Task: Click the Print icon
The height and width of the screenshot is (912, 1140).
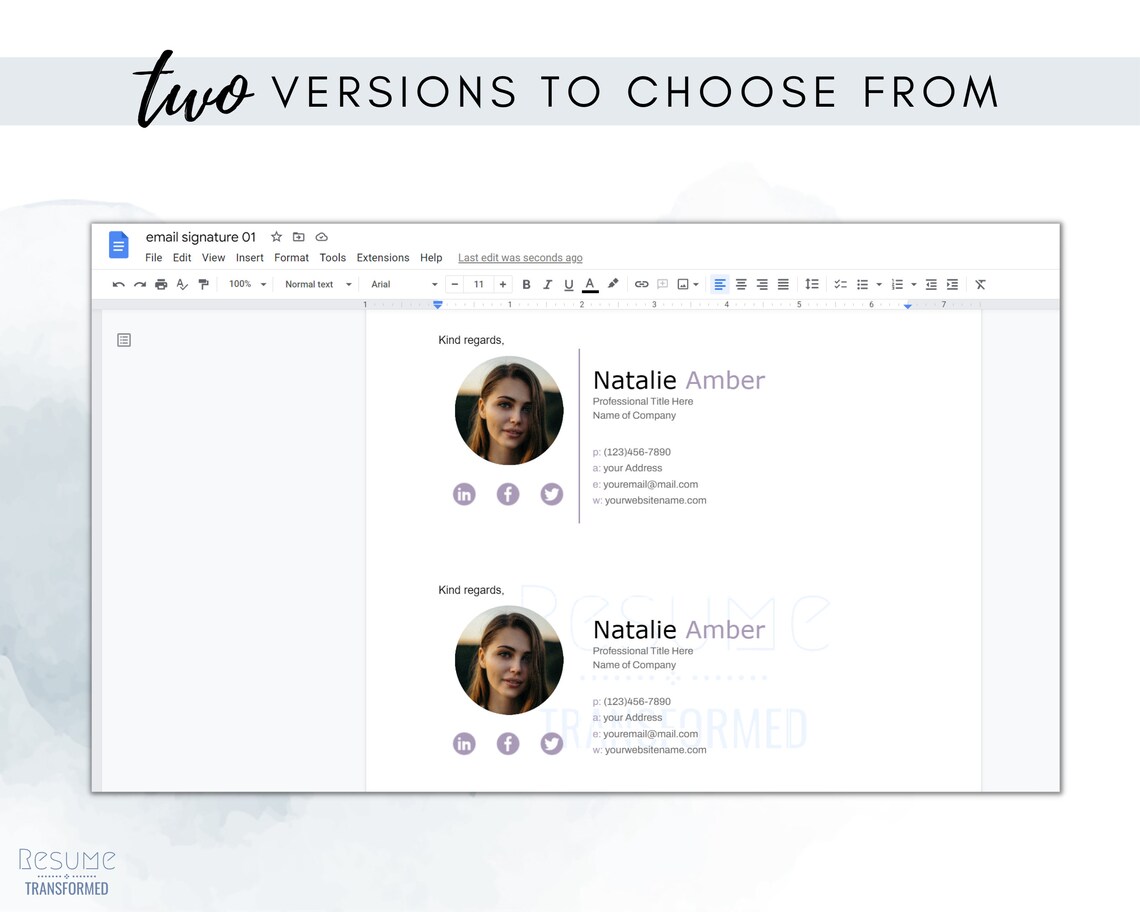Action: [x=161, y=284]
